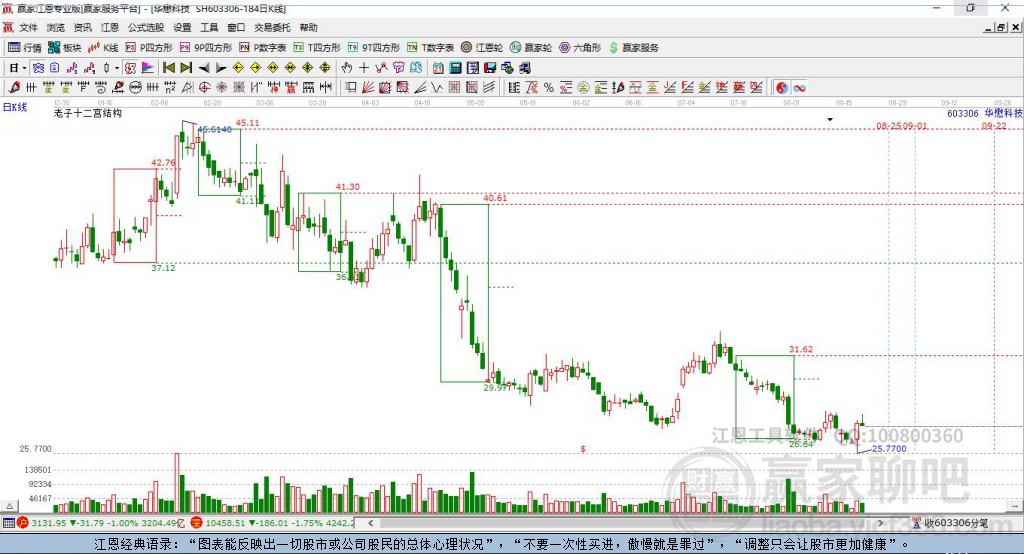
Task: Open the chart header dropdown triangle
Action: pyautogui.click(x=830, y=120)
